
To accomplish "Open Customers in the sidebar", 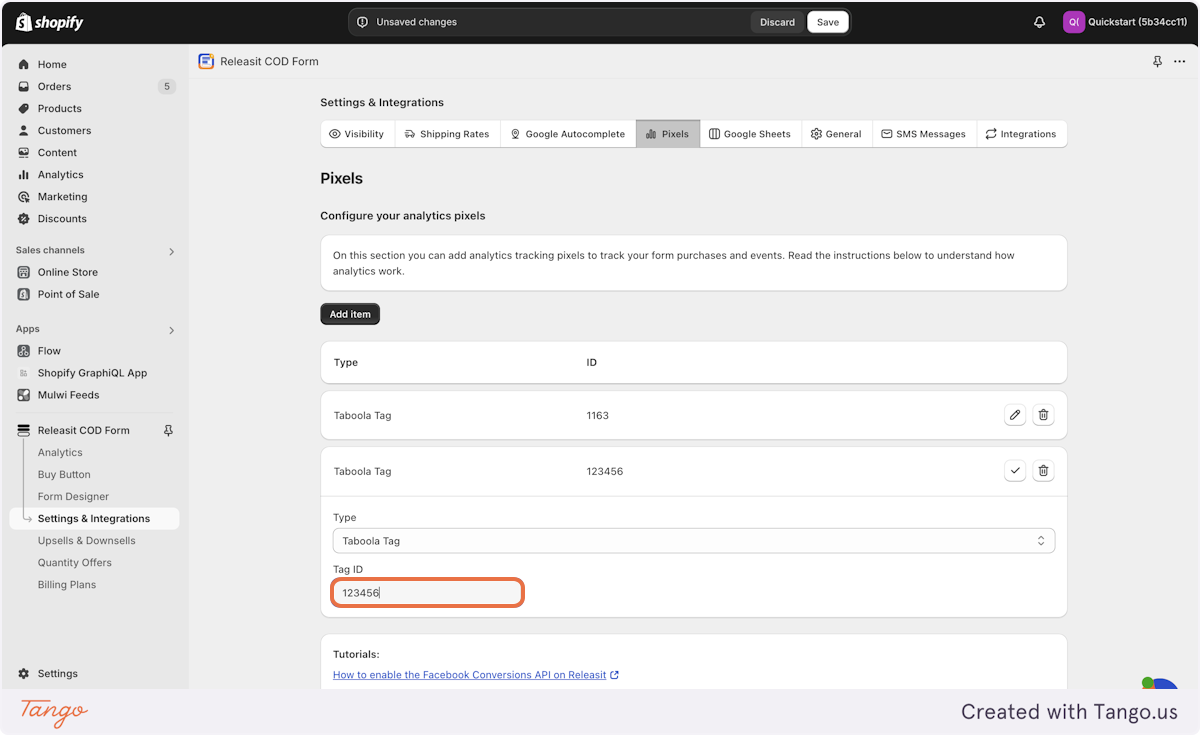I will pos(64,130).
